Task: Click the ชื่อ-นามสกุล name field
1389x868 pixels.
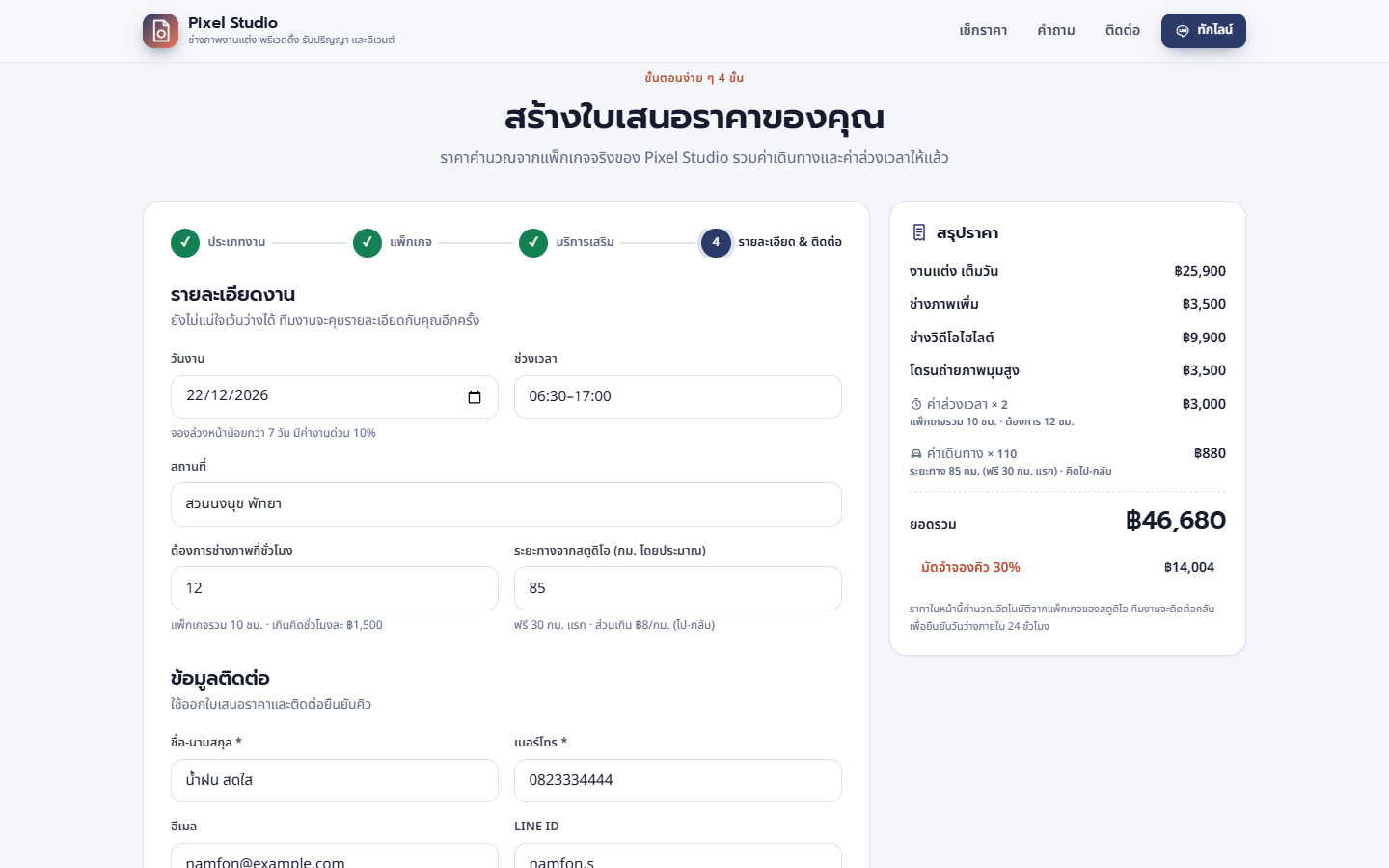Action: [335, 780]
